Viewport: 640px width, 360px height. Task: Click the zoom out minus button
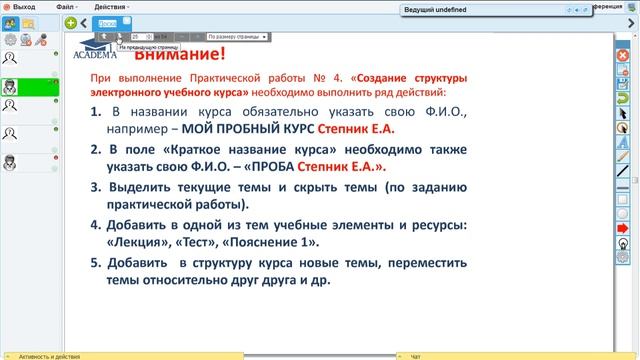182,37
